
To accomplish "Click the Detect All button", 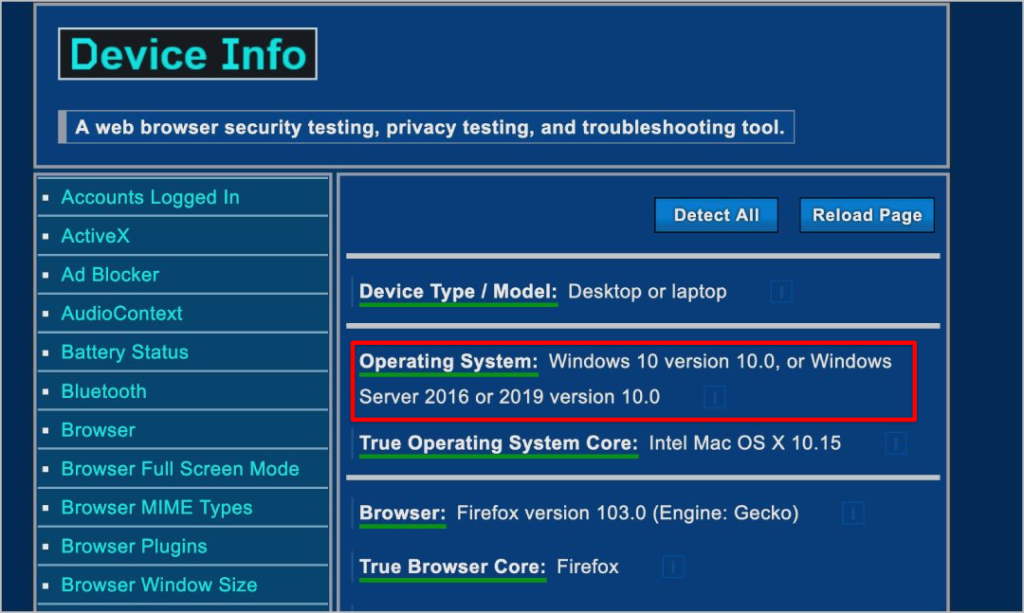I will point(716,215).
